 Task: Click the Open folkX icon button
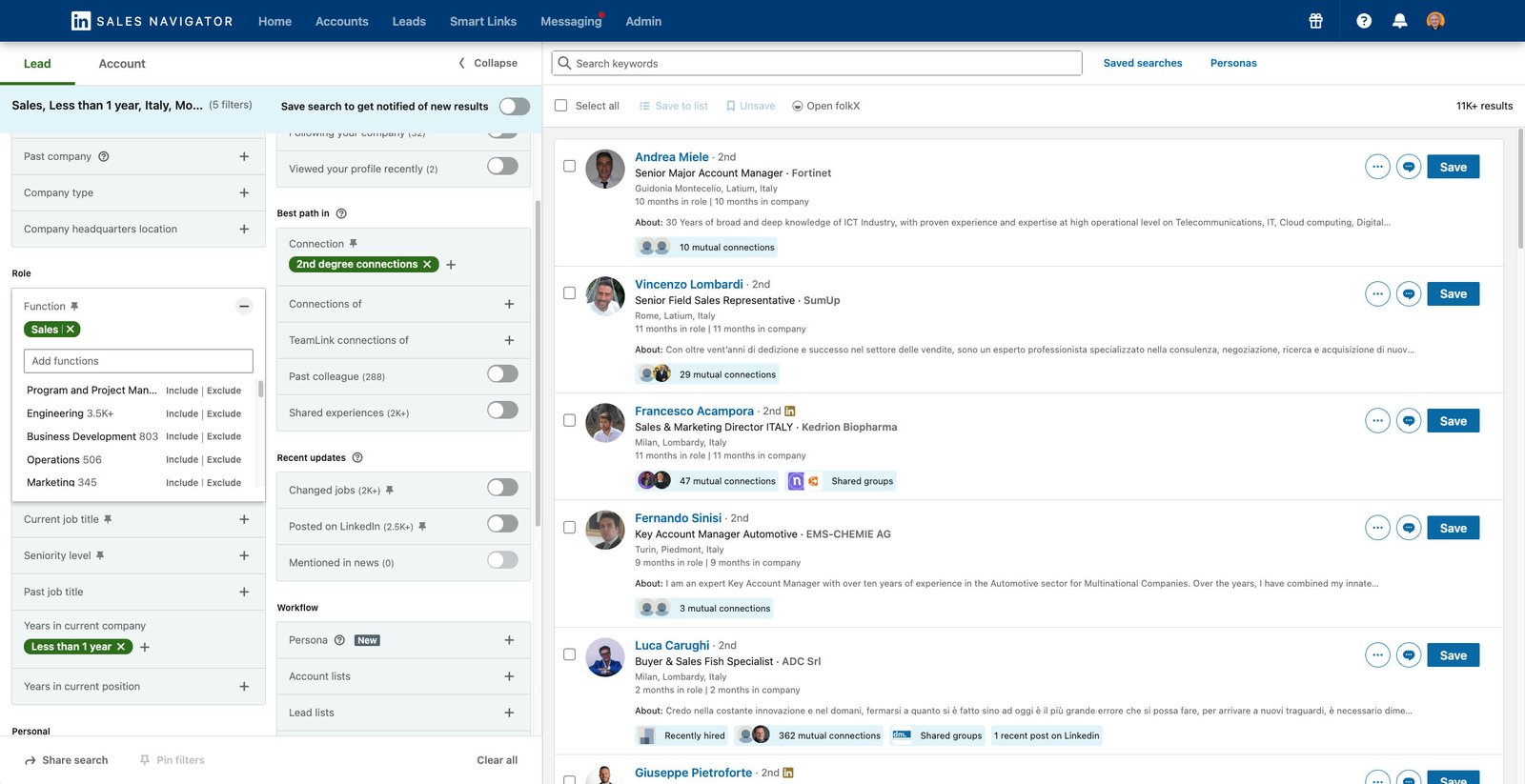[x=825, y=106]
